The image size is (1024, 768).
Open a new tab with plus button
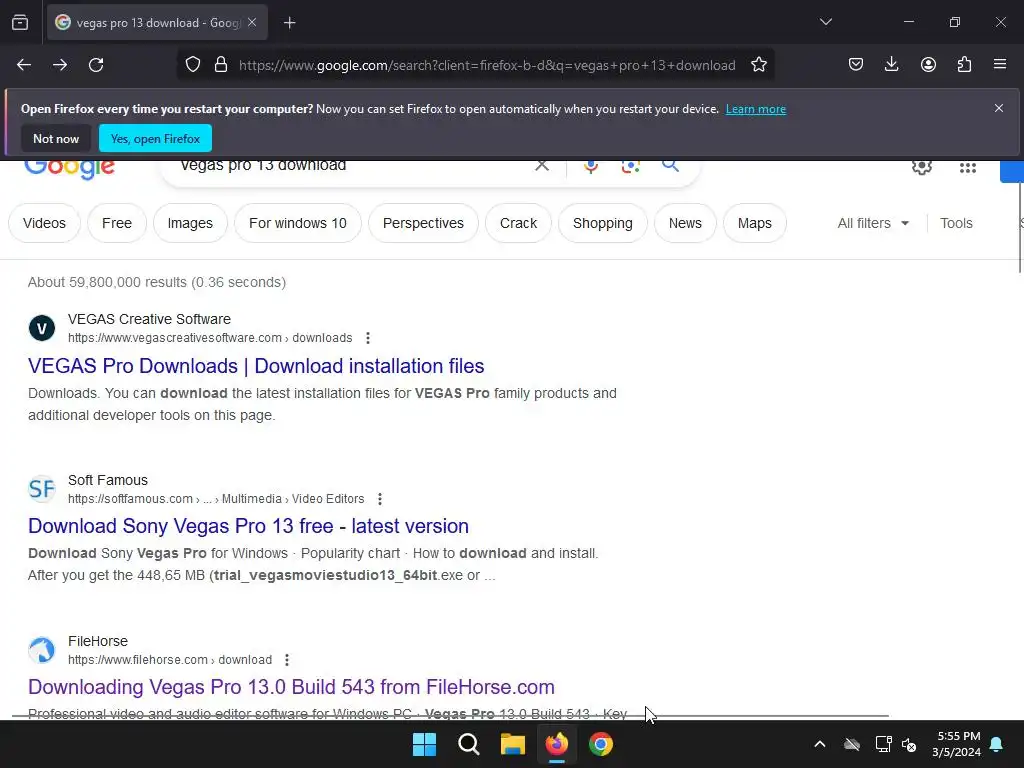[289, 23]
